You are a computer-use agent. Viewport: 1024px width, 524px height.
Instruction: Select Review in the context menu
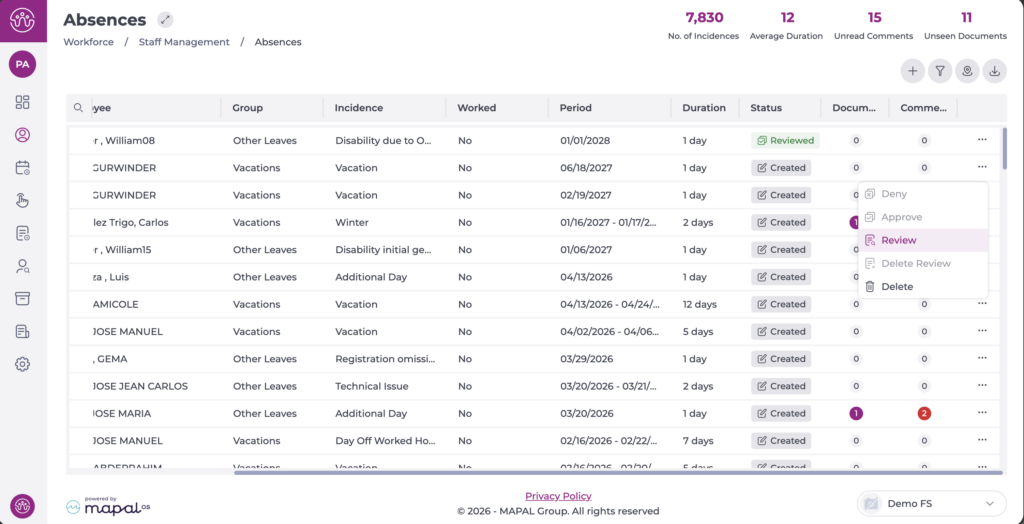coord(898,240)
